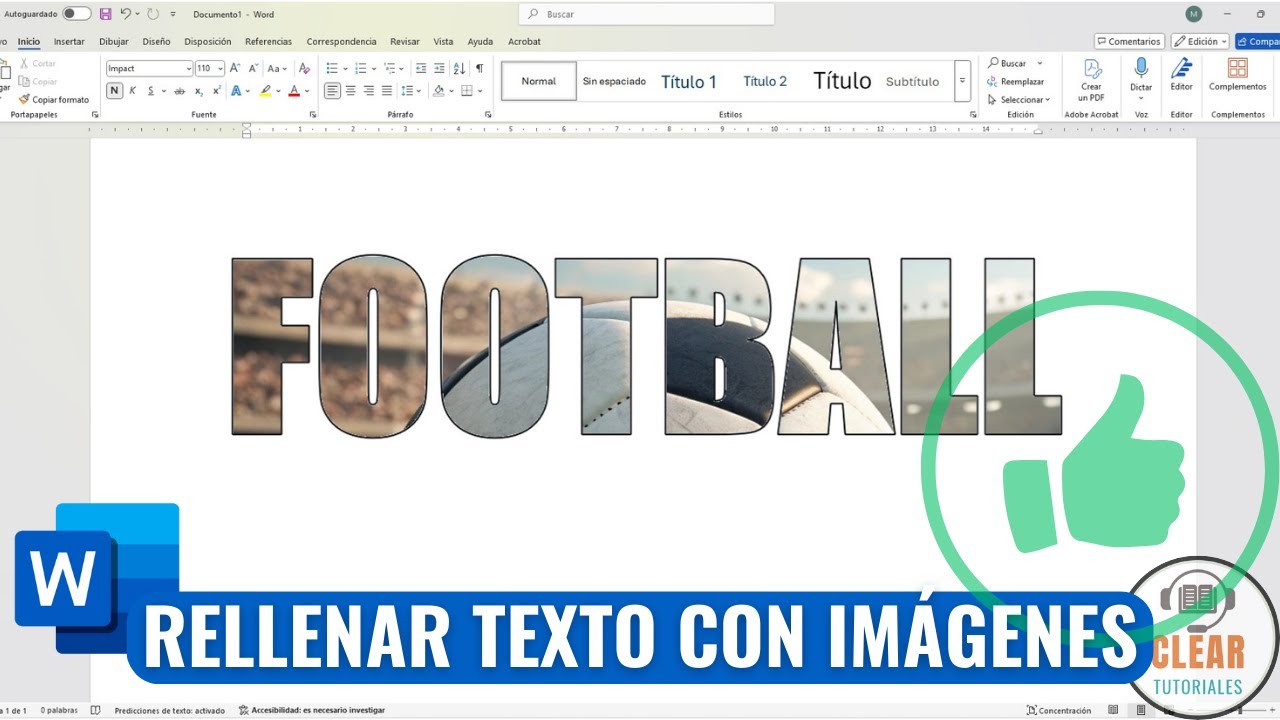
Task: Open the Seleccionar dropdown
Action: click(1019, 100)
